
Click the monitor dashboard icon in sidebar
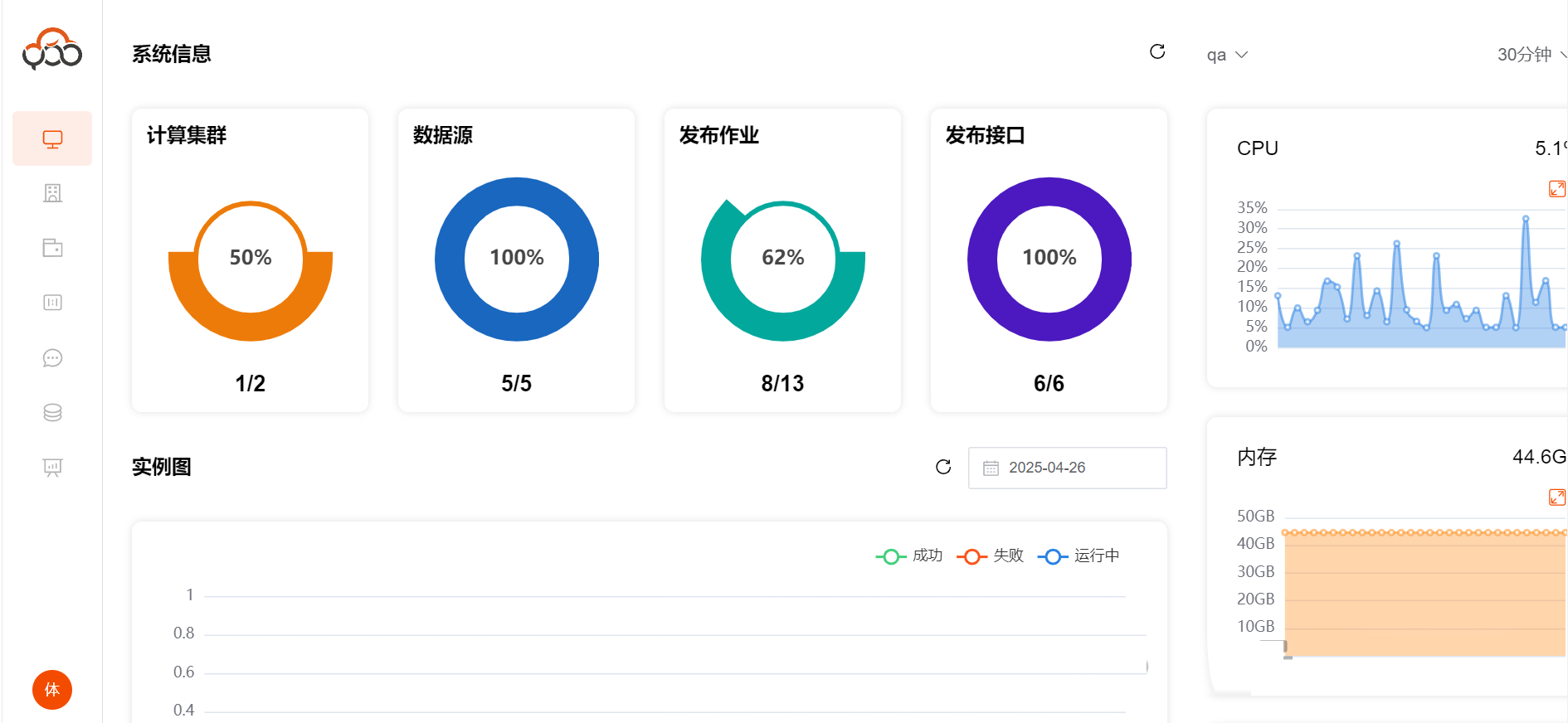coord(52,138)
